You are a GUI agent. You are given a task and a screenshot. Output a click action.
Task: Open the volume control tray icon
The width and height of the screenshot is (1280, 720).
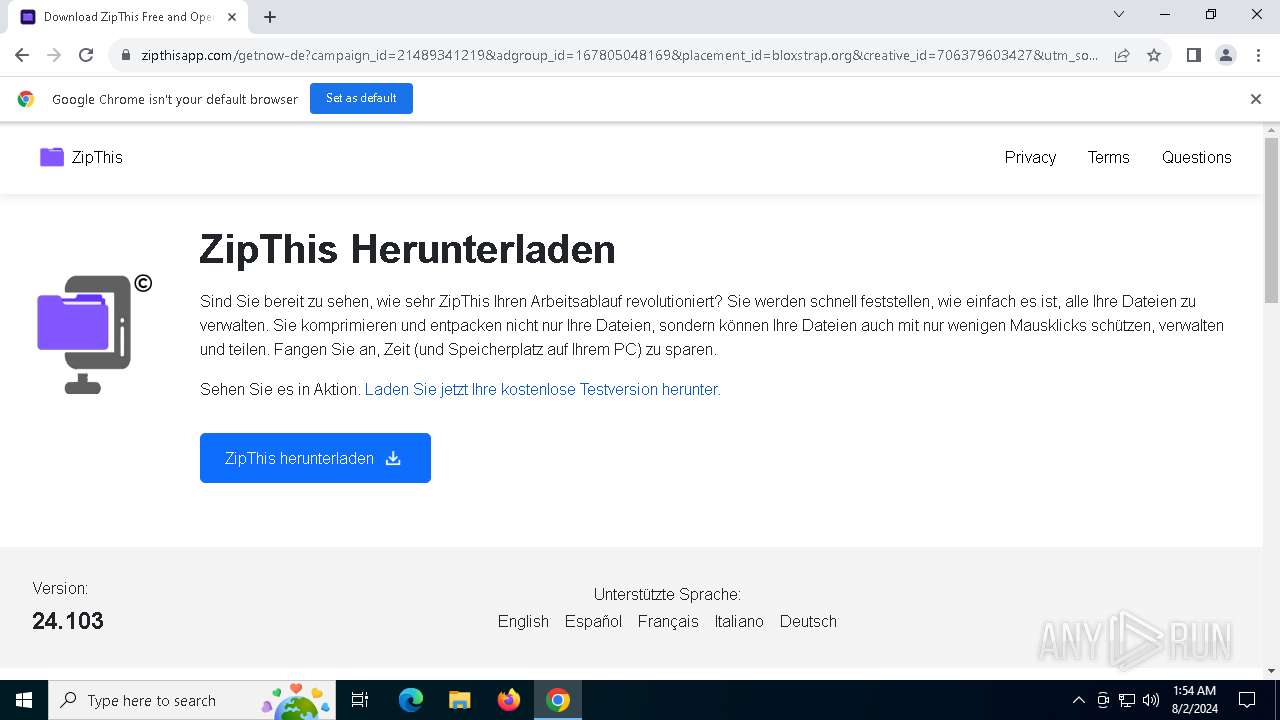1151,700
